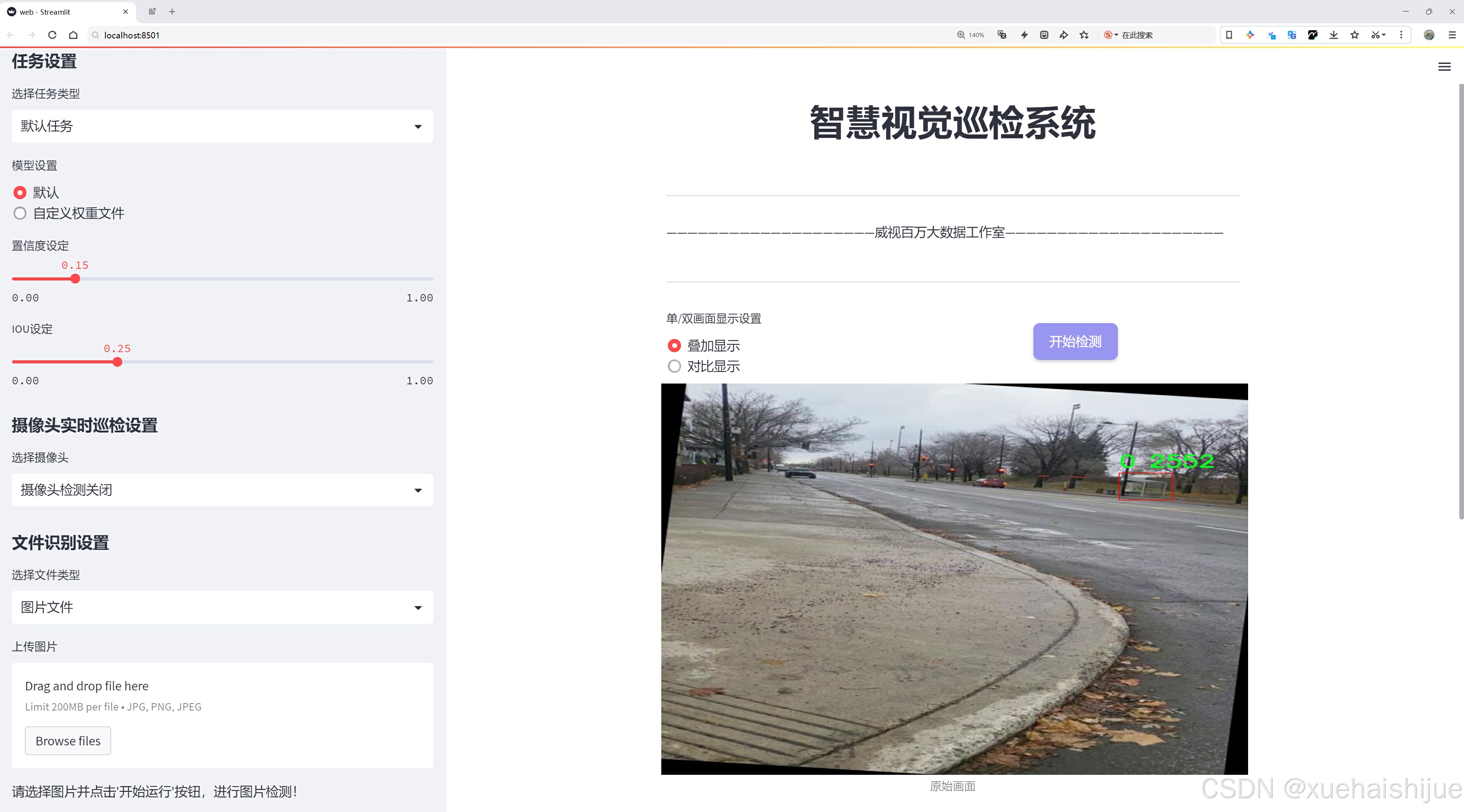
Task: Click the home page icon
Action: coord(73,35)
